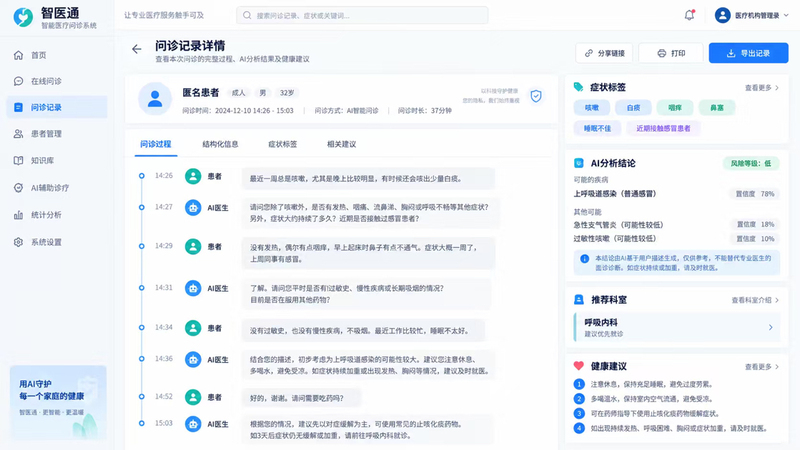Expand the 呼吸内科 department chevron
Image resolution: width=800 pixels, height=450 pixels.
click(770, 327)
